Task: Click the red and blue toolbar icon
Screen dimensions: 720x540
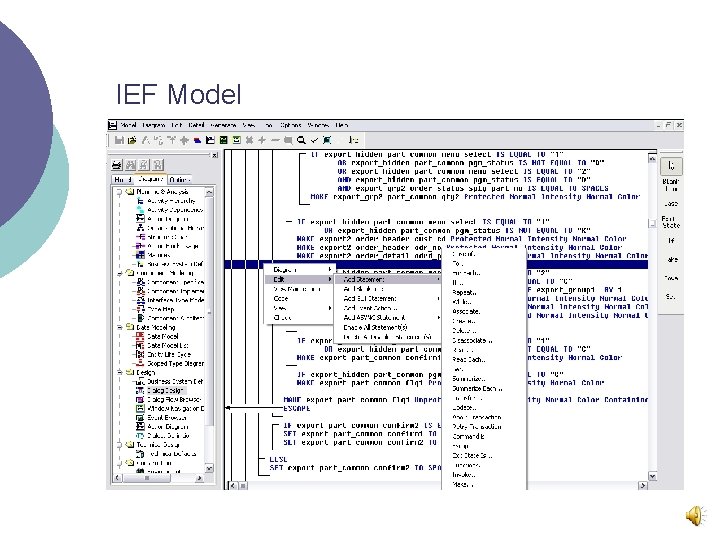Action: tap(197, 140)
